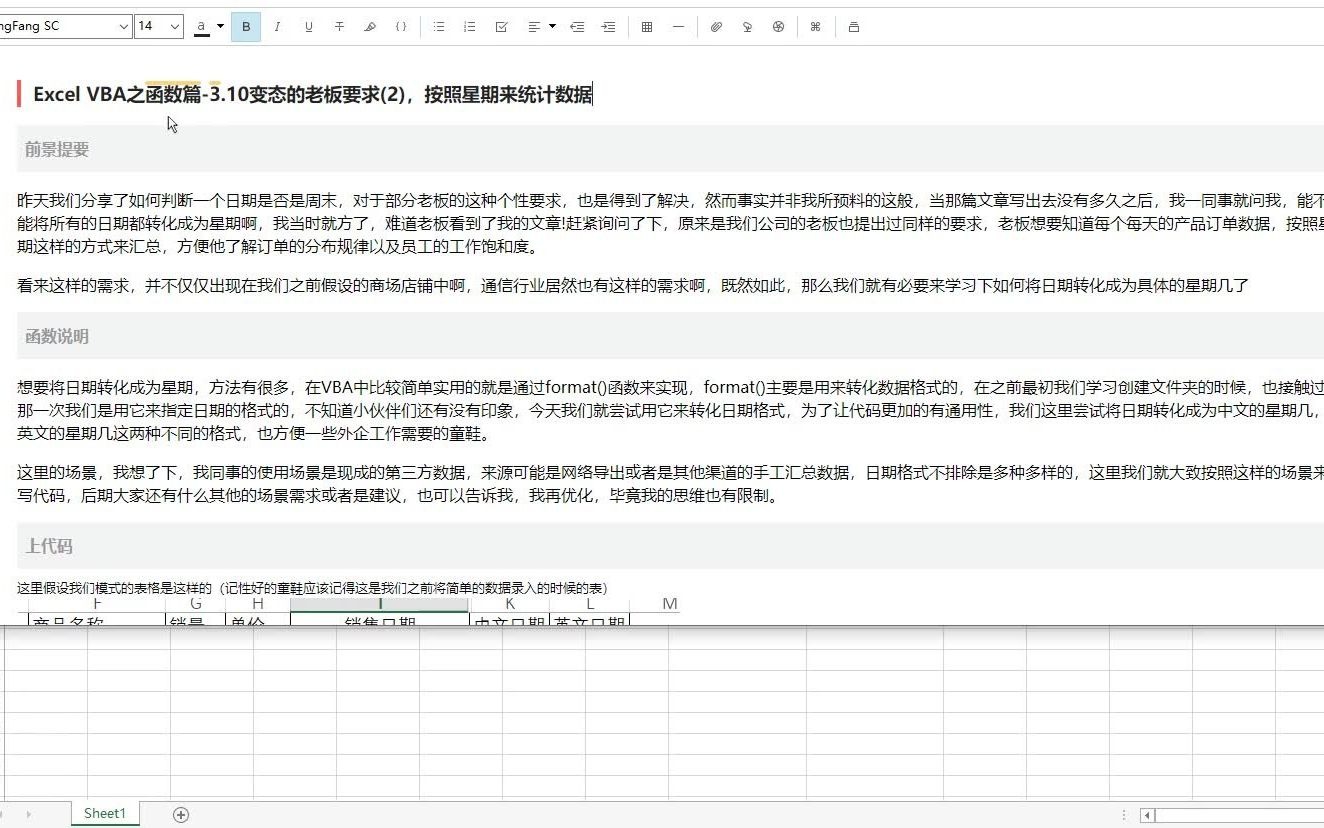Image resolution: width=1324 pixels, height=828 pixels.
Task: Add a new sheet with the plus button
Action: (180, 814)
